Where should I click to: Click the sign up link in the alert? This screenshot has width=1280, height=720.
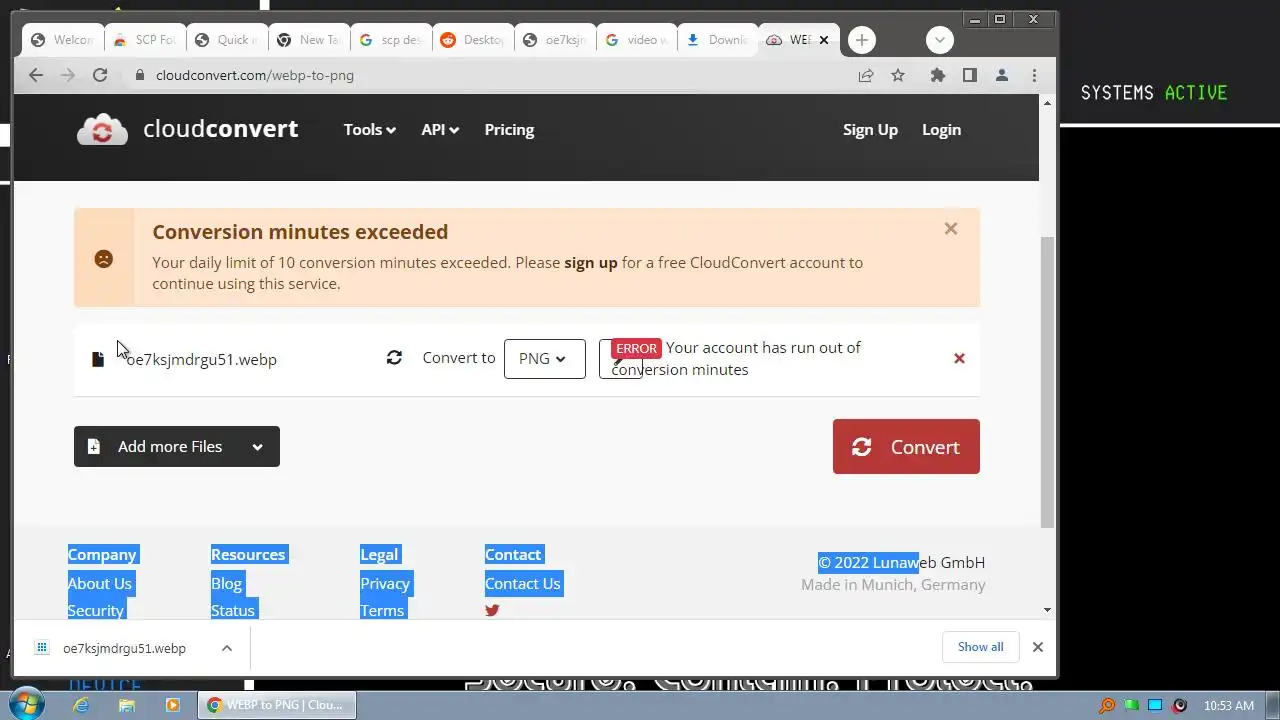591,263
